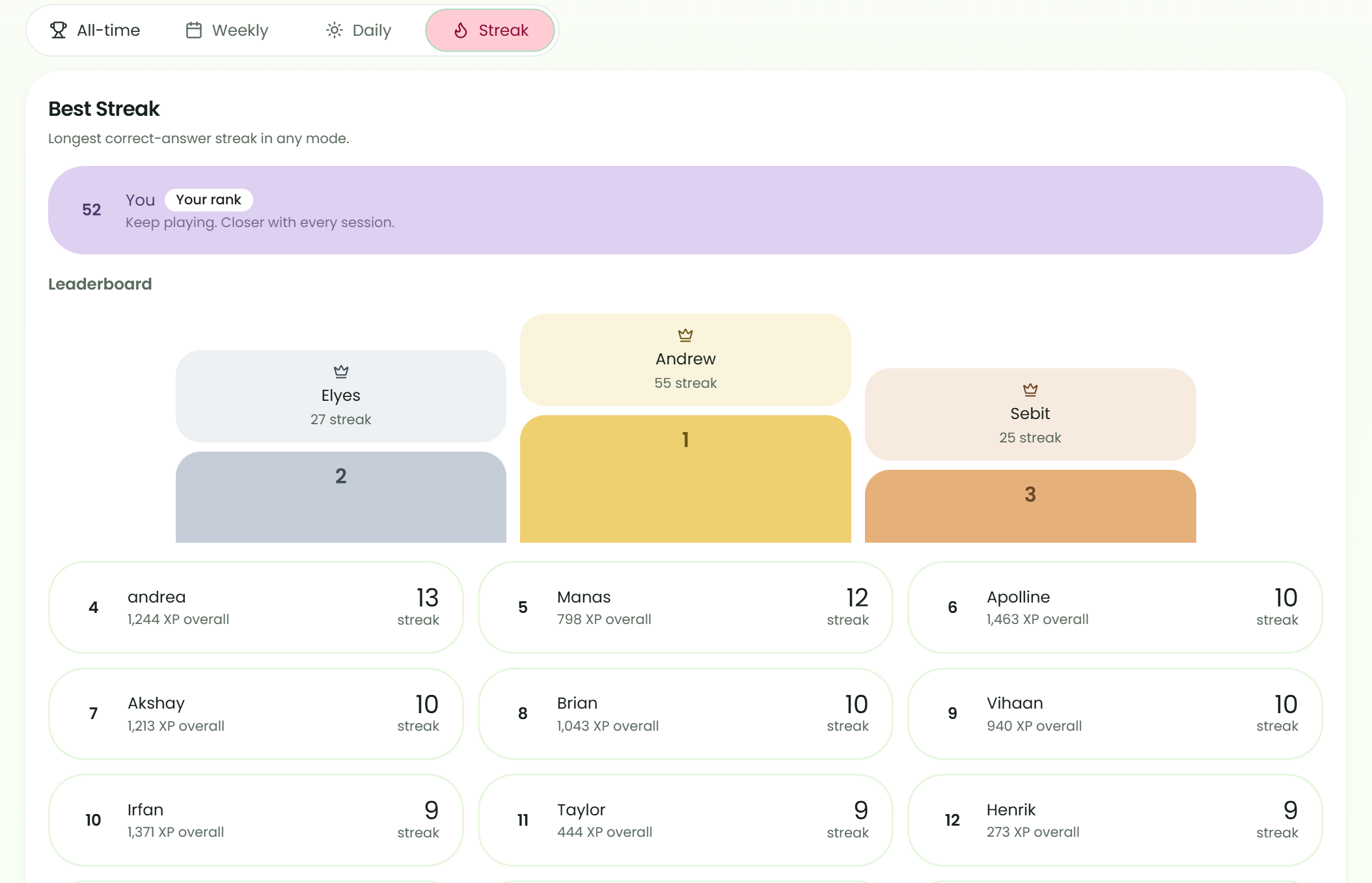Open Akshay's rank 7 leaderboard row
Viewport: 1372px width, 883px height.
pos(256,714)
